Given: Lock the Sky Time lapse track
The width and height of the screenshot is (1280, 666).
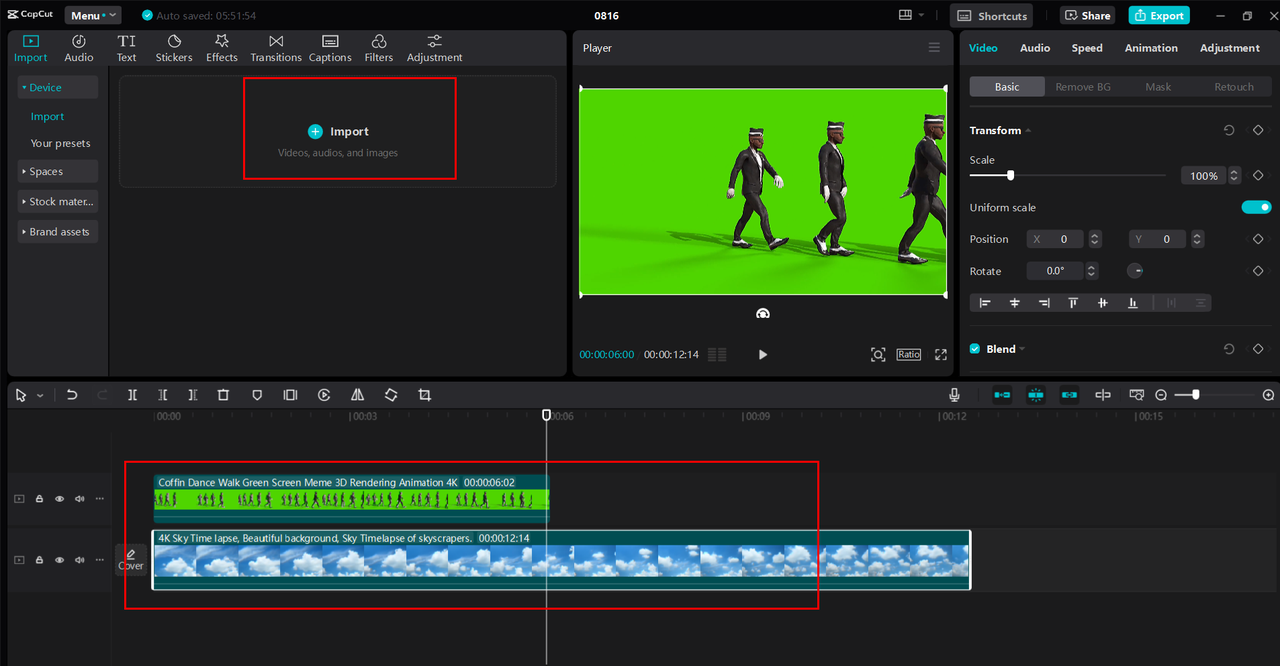Looking at the screenshot, I should click(x=39, y=560).
